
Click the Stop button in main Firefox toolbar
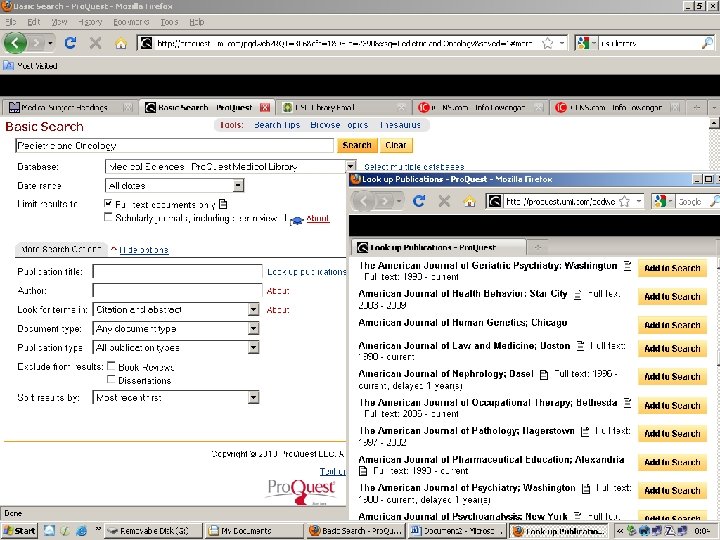click(x=96, y=43)
